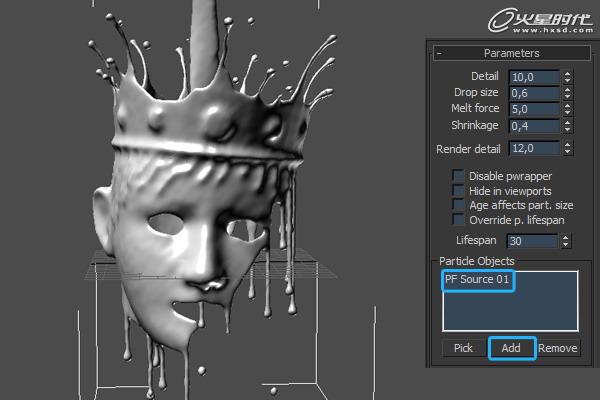Click the Melt force value field

(x=533, y=110)
